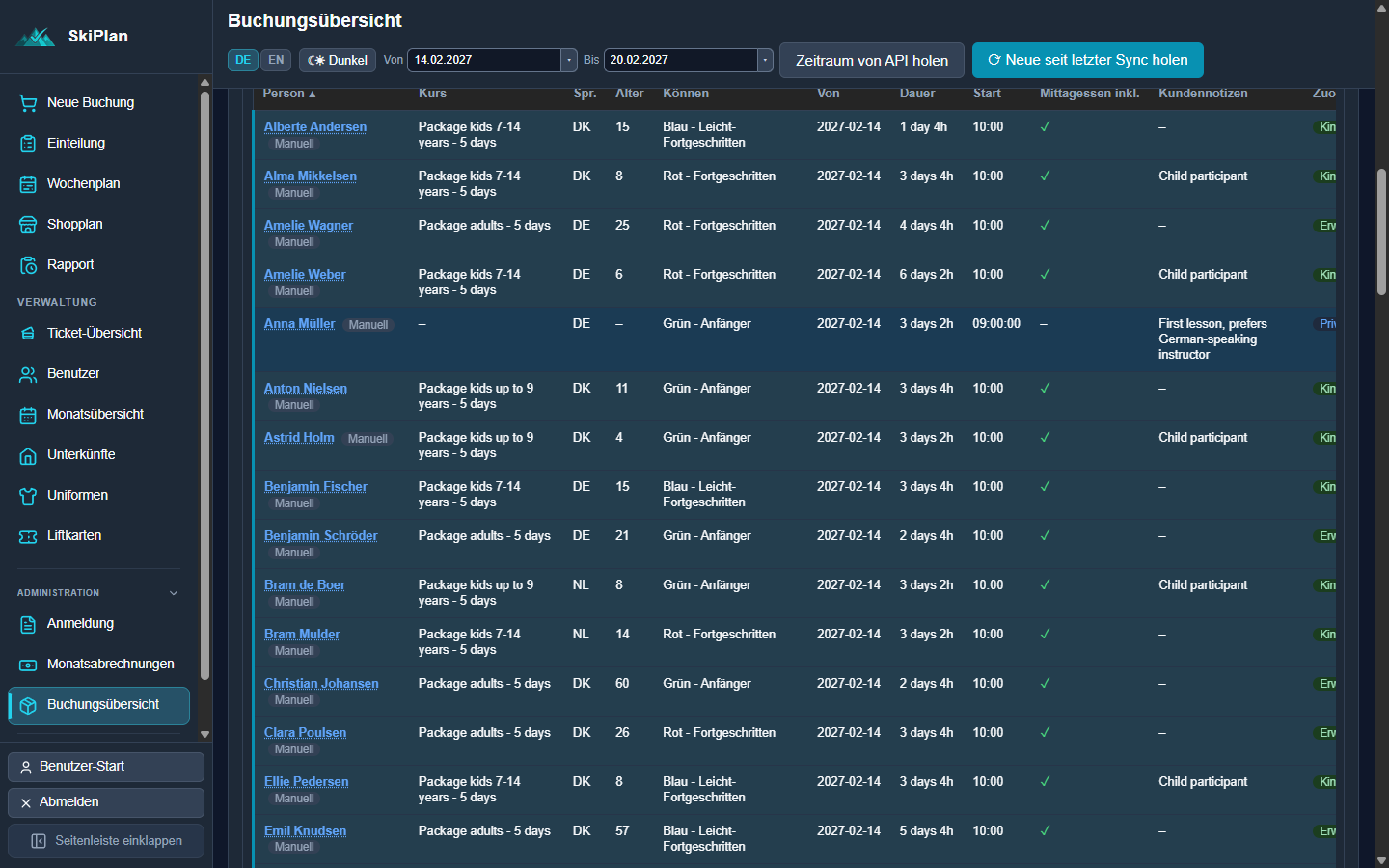Go to the Liftkarten page

pyautogui.click(x=98, y=535)
